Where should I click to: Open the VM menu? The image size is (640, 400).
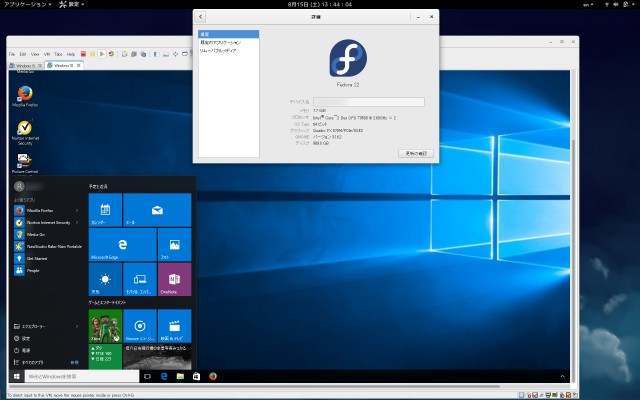(x=47, y=54)
